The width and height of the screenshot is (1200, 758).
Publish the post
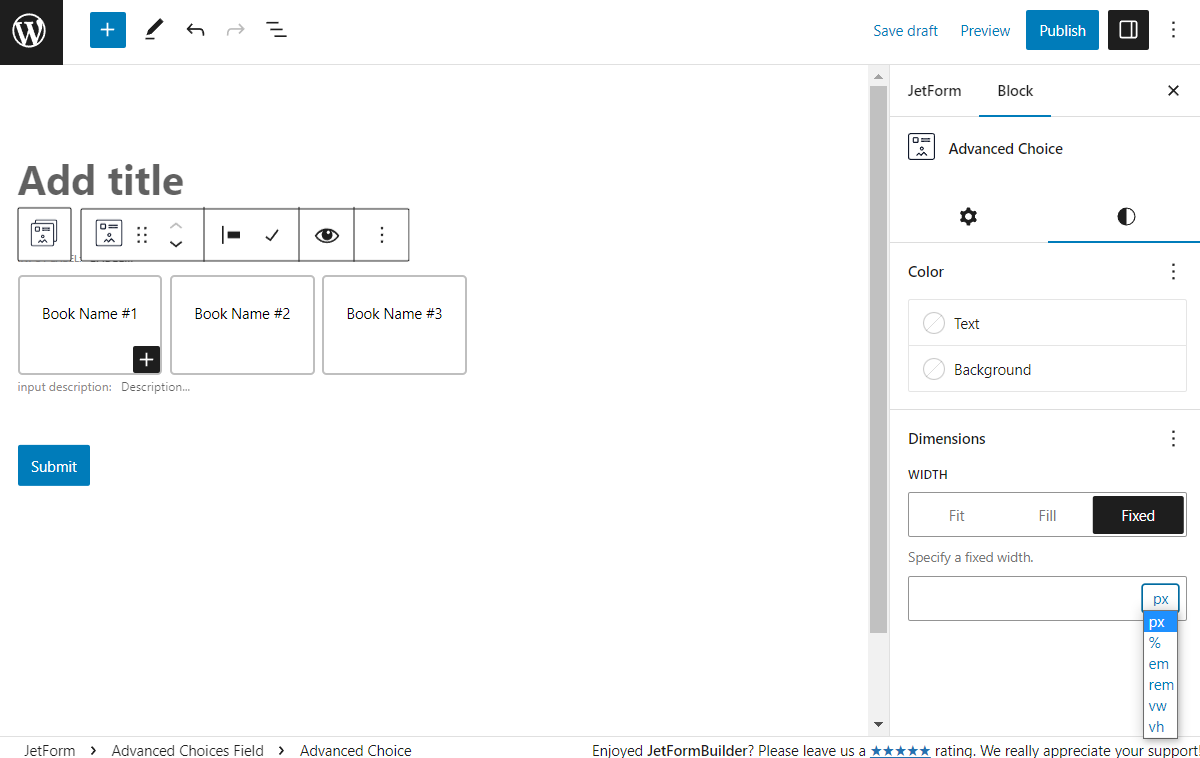pyautogui.click(x=1062, y=30)
